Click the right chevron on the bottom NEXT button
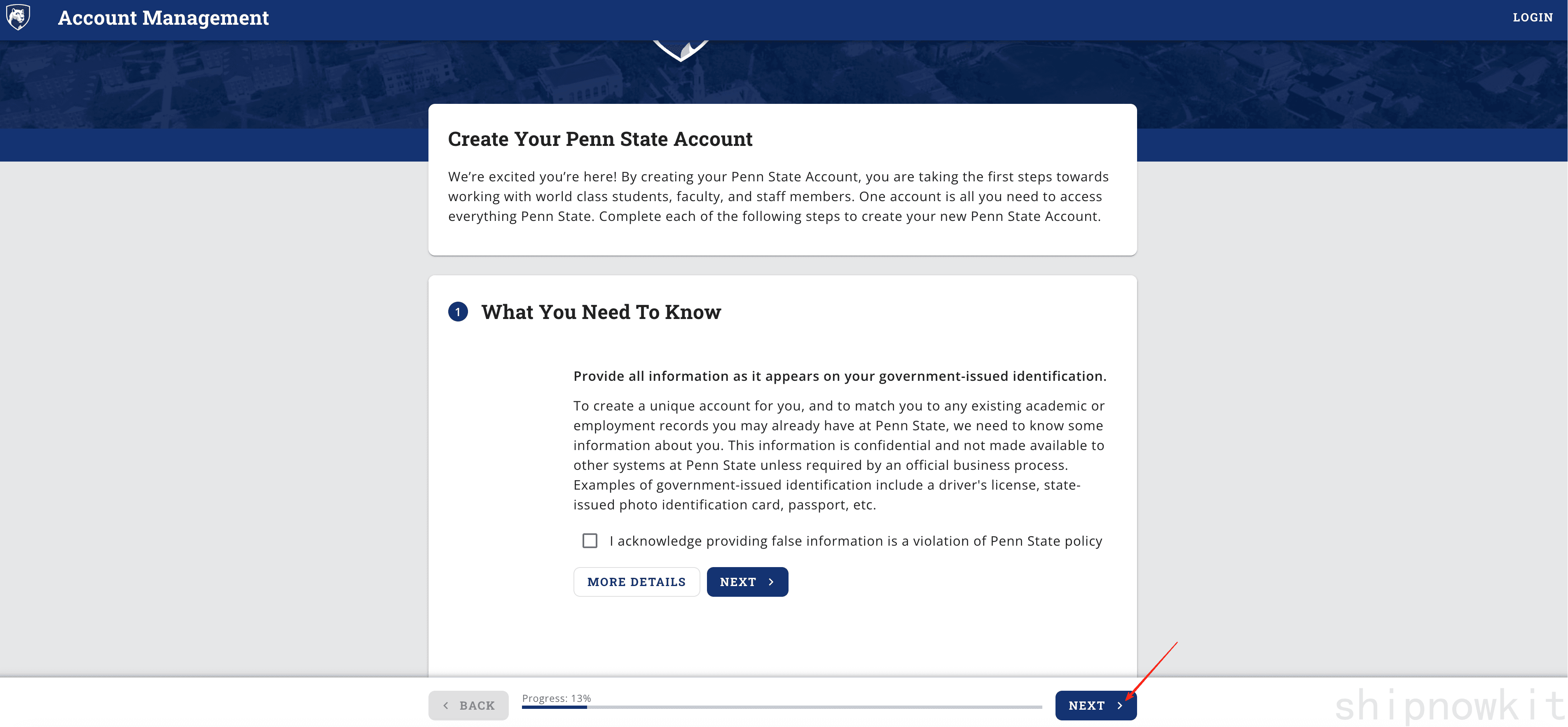 [1119, 706]
